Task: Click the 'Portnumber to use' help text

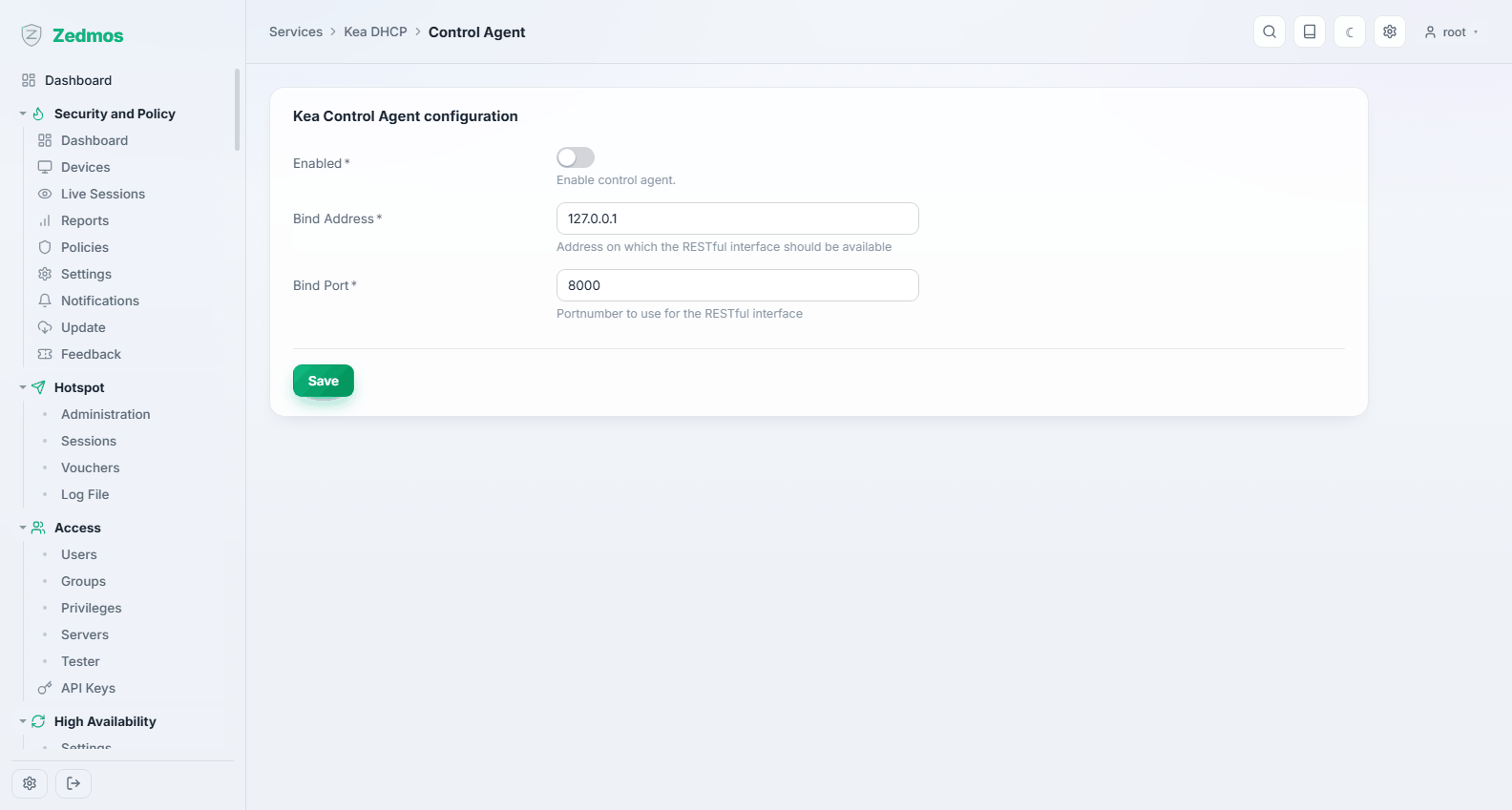Action: 680,314
